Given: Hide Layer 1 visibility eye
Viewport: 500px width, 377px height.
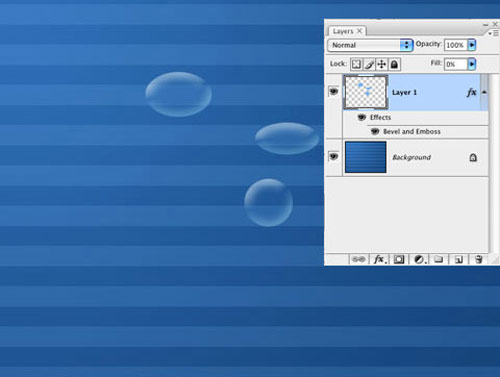Looking at the screenshot, I should [333, 91].
